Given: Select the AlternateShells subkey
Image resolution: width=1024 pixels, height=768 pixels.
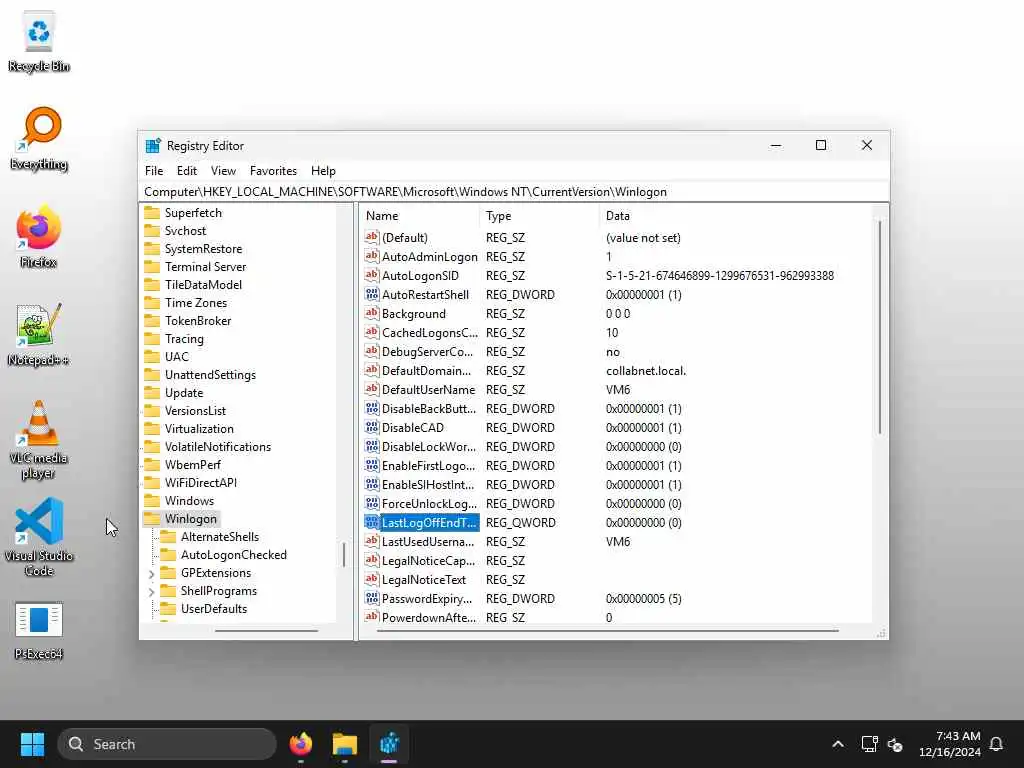Looking at the screenshot, I should point(219,536).
